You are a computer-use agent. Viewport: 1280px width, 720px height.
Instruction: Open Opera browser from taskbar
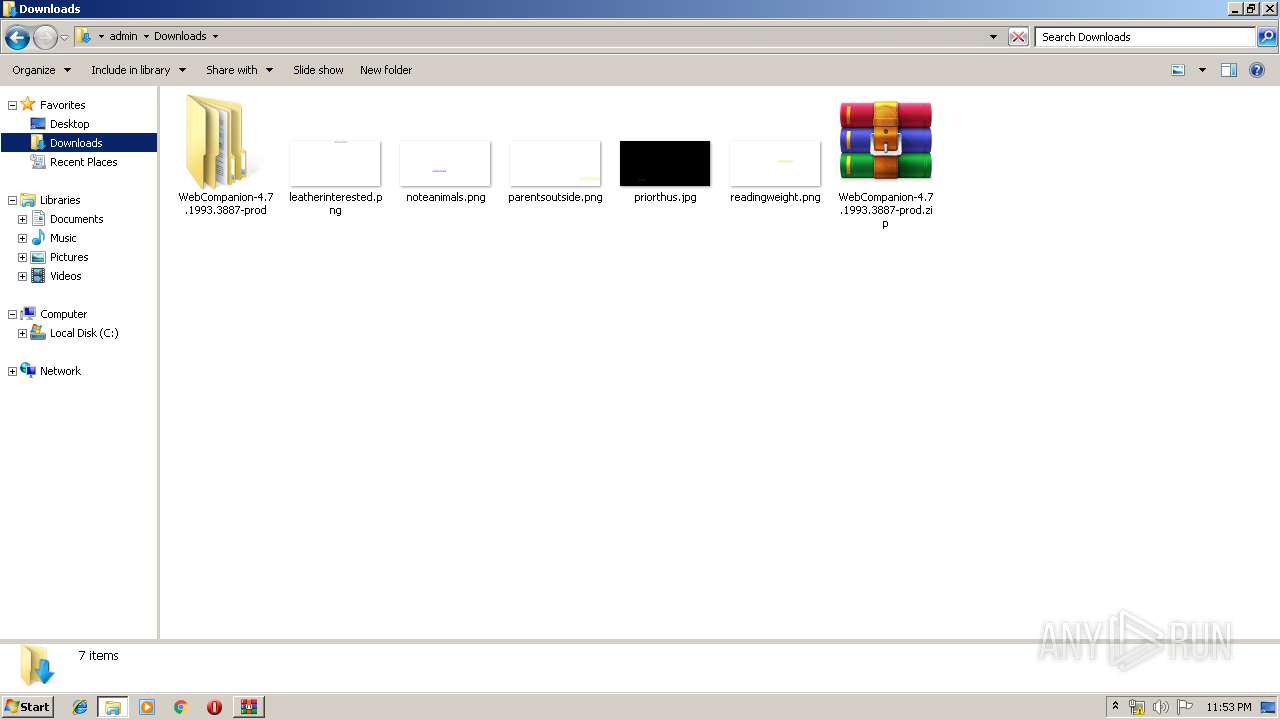click(x=214, y=707)
